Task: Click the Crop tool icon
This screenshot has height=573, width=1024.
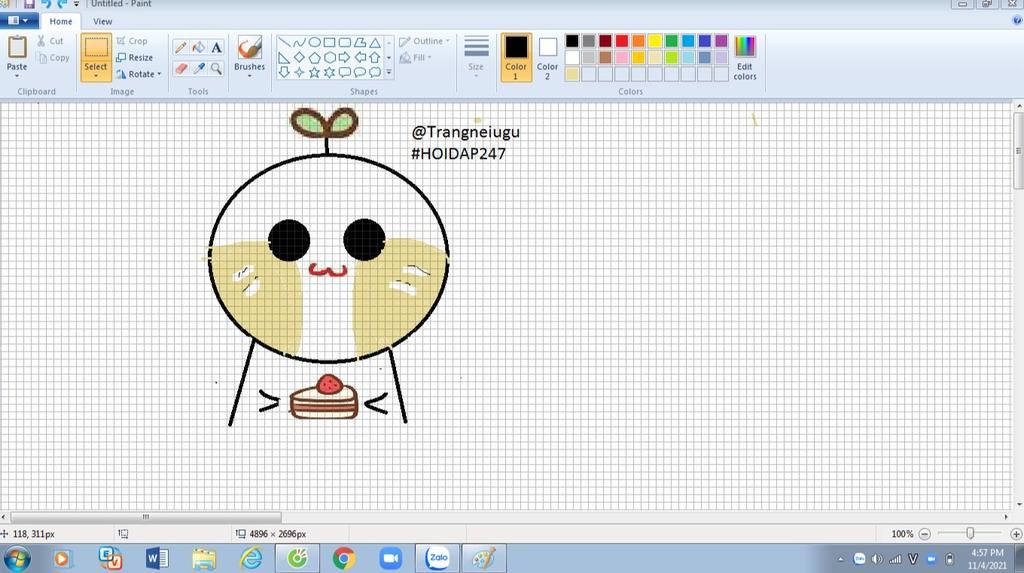Action: pyautogui.click(x=121, y=41)
